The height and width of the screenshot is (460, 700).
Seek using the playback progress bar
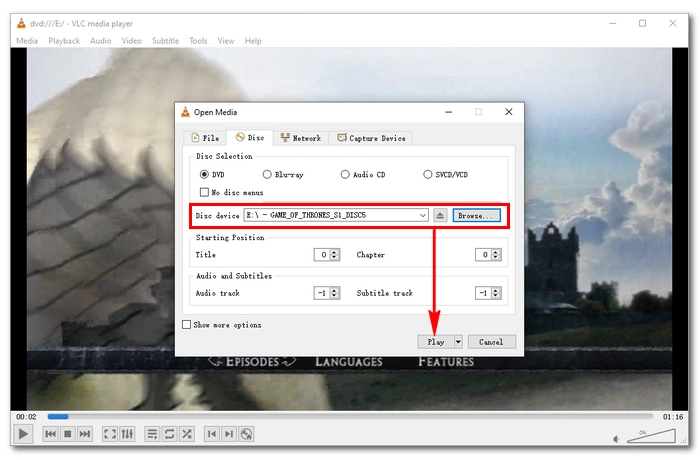pos(350,417)
